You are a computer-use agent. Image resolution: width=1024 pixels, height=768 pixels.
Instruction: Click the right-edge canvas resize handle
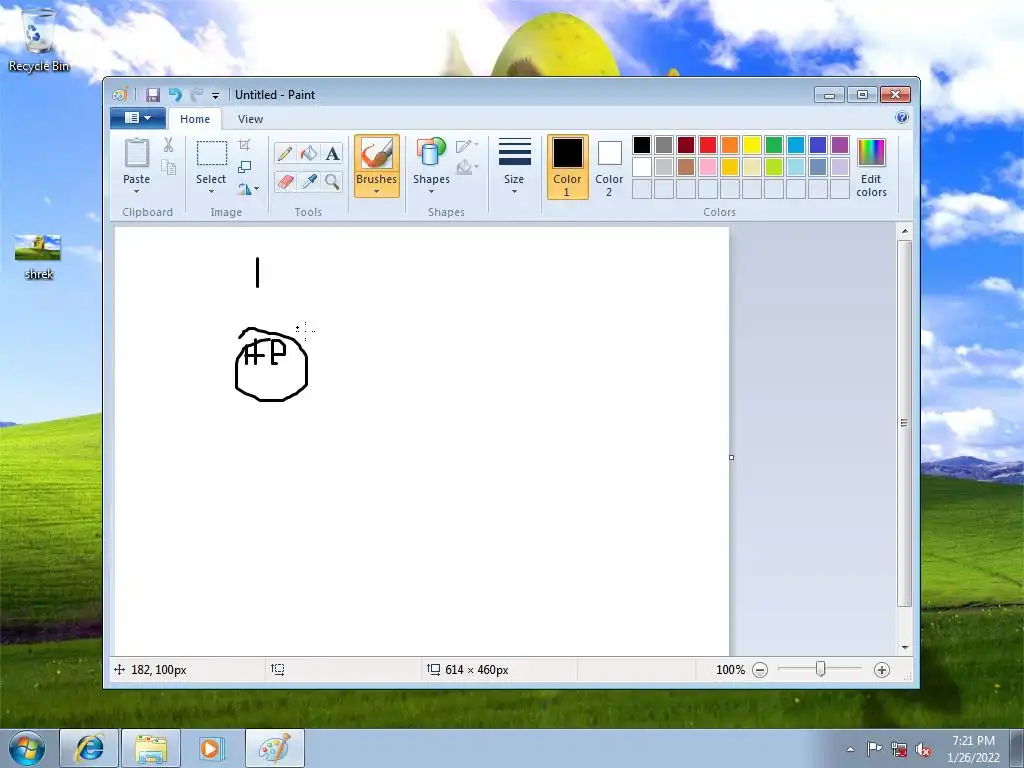[731, 457]
